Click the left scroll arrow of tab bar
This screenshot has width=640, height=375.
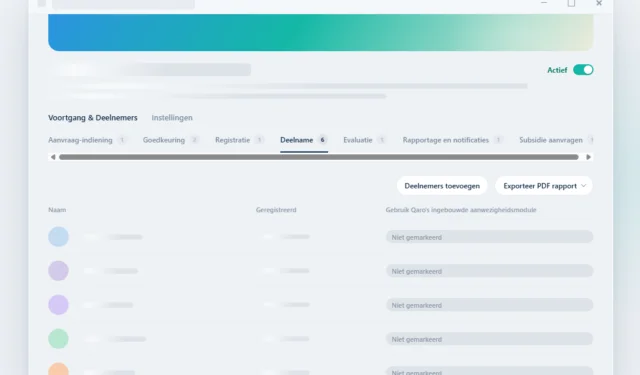(53, 157)
